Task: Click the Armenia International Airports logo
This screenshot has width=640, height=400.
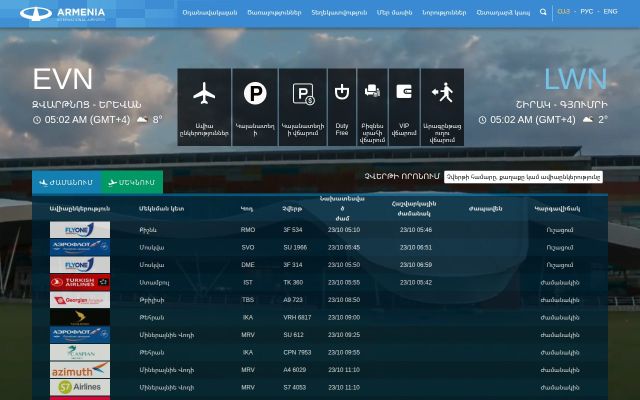Action: pyautogui.click(x=62, y=13)
